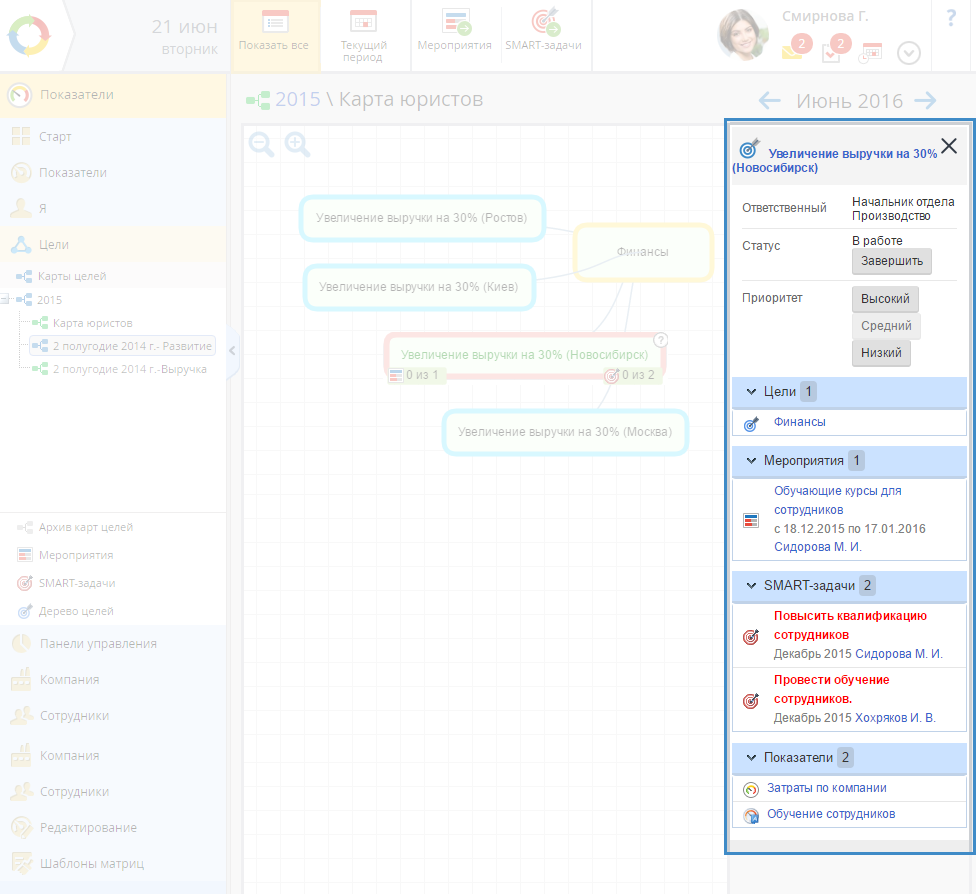Open Повысить квалификацию сотрудников task
The image size is (977, 894).
[850, 625]
